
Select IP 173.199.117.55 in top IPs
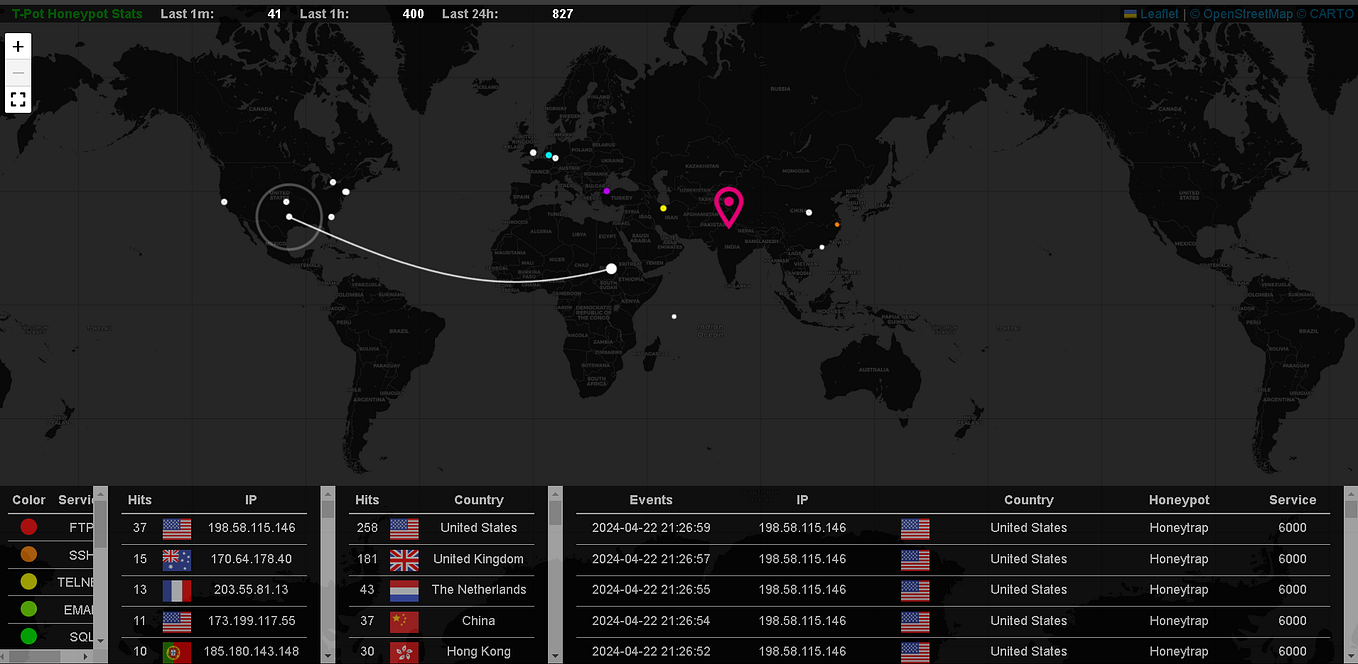tap(251, 621)
